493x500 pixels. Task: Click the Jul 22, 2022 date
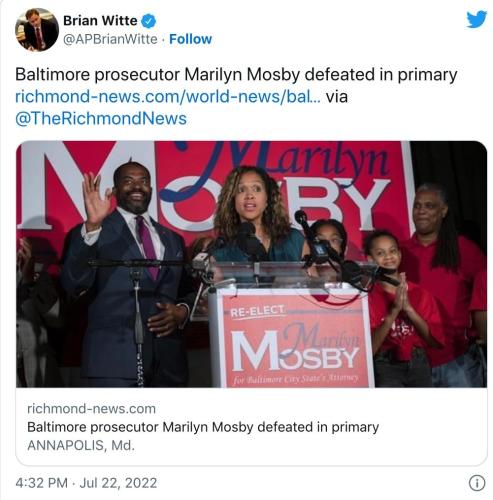[118, 483]
